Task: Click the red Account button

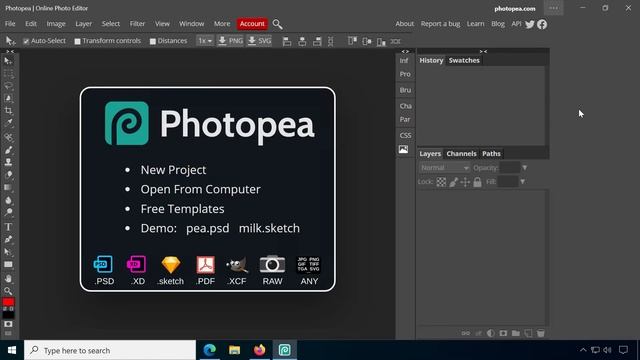Action: [x=252, y=24]
